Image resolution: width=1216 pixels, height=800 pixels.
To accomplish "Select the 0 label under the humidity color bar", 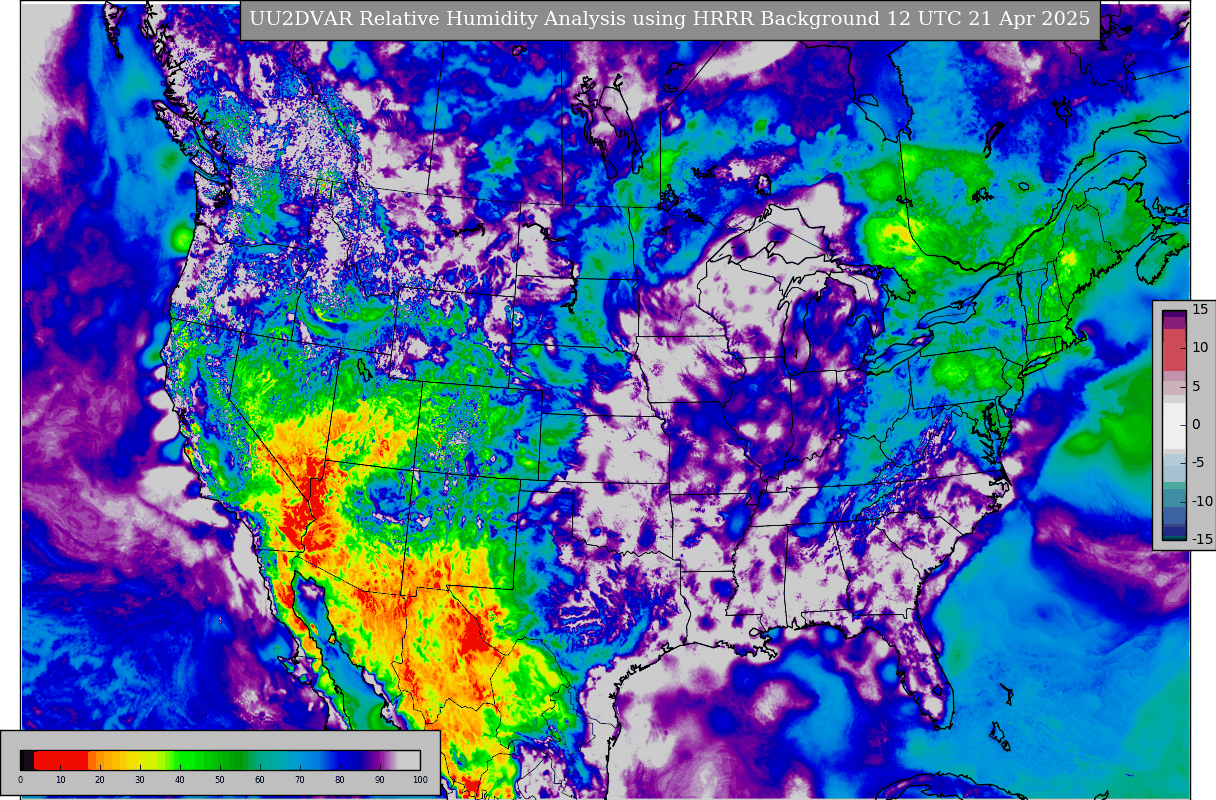I will click(x=20, y=780).
